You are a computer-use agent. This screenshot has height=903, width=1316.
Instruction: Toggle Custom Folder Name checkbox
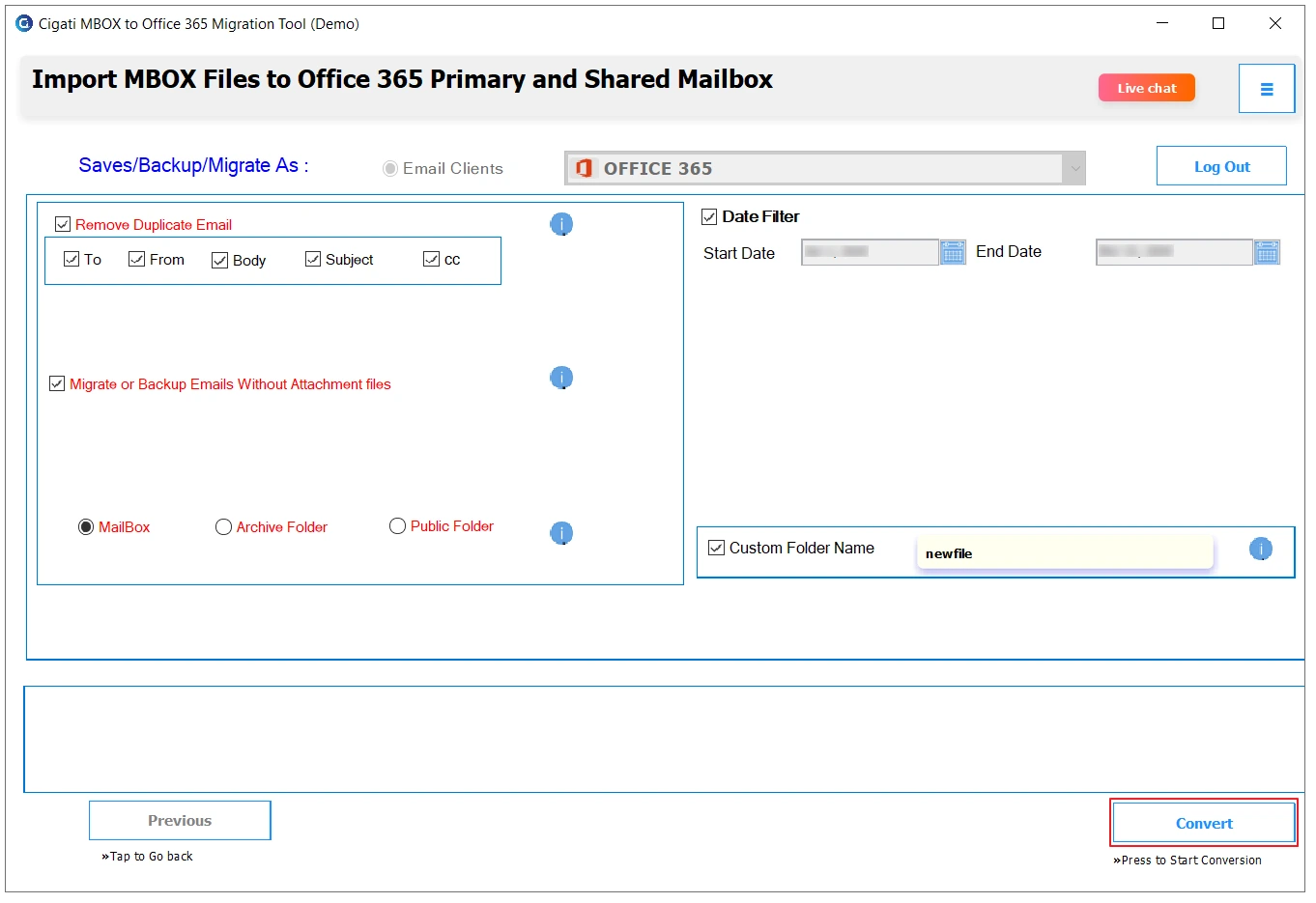(x=716, y=548)
